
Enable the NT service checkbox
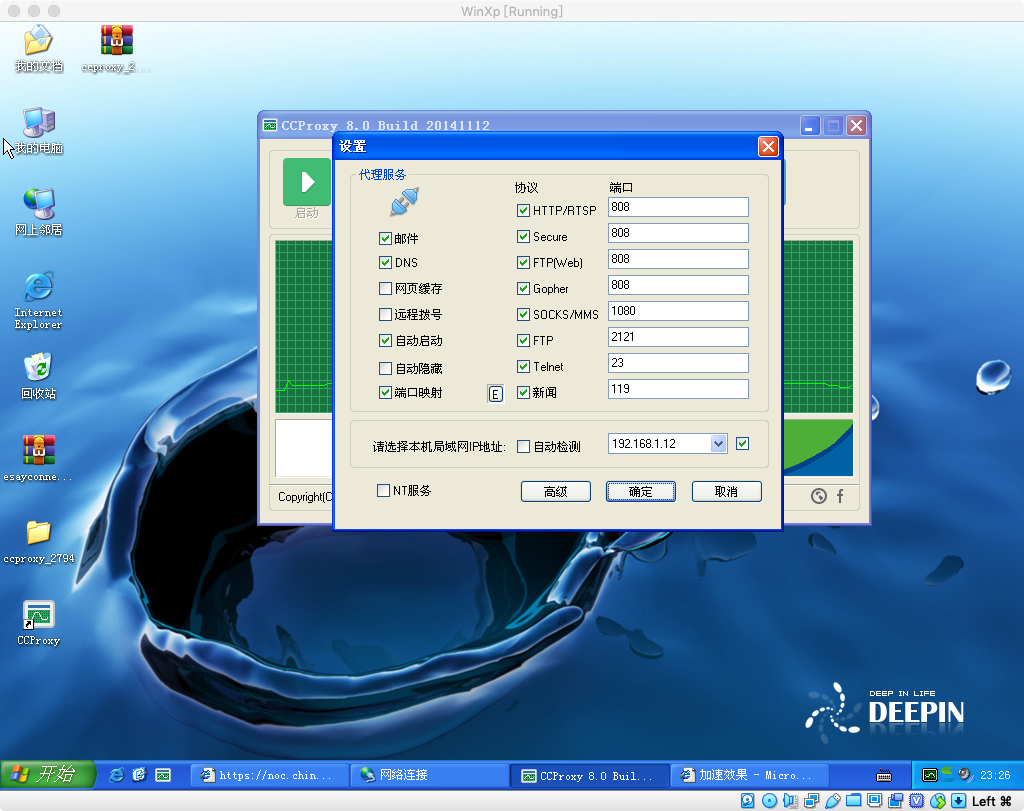click(383, 491)
